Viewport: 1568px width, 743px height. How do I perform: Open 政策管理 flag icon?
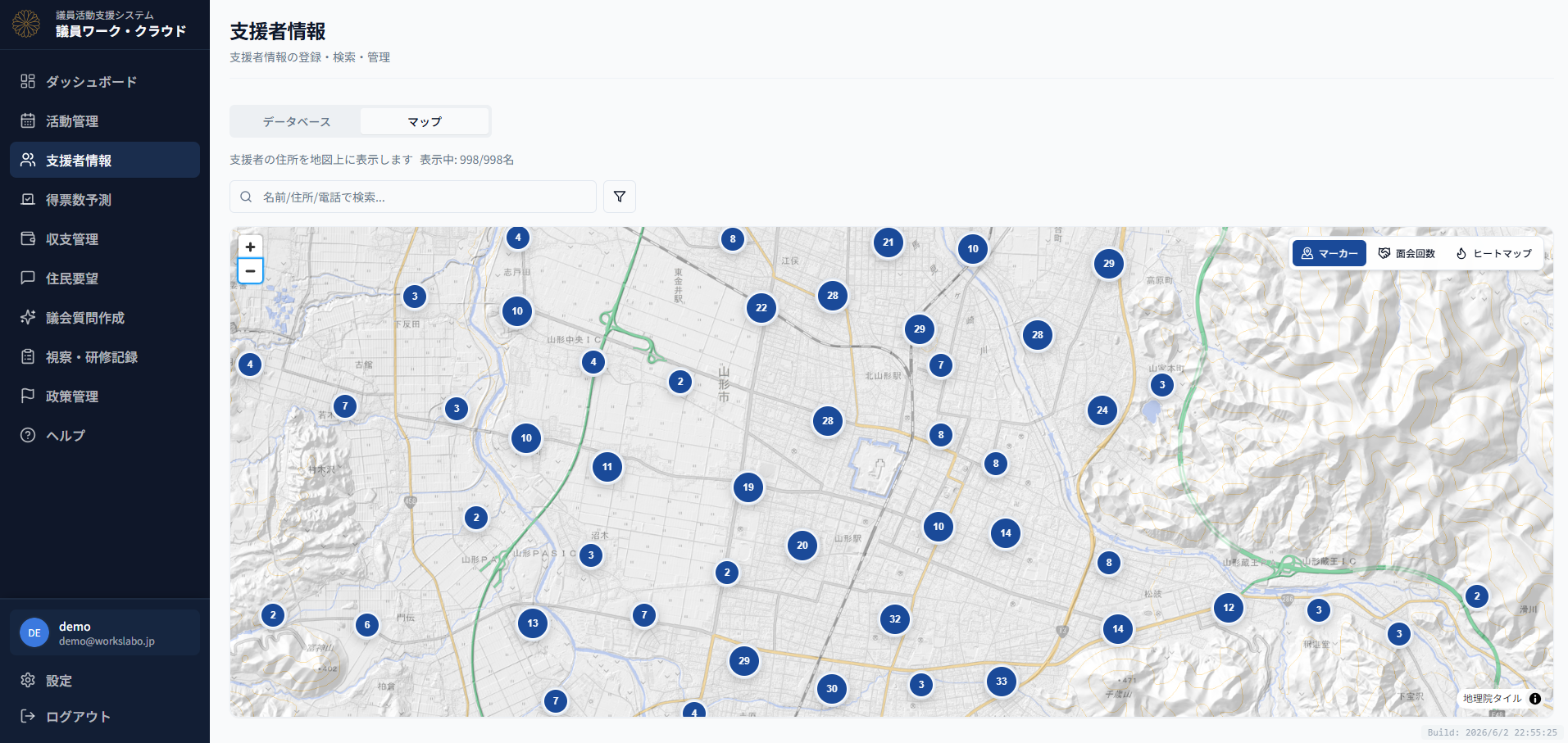click(28, 396)
